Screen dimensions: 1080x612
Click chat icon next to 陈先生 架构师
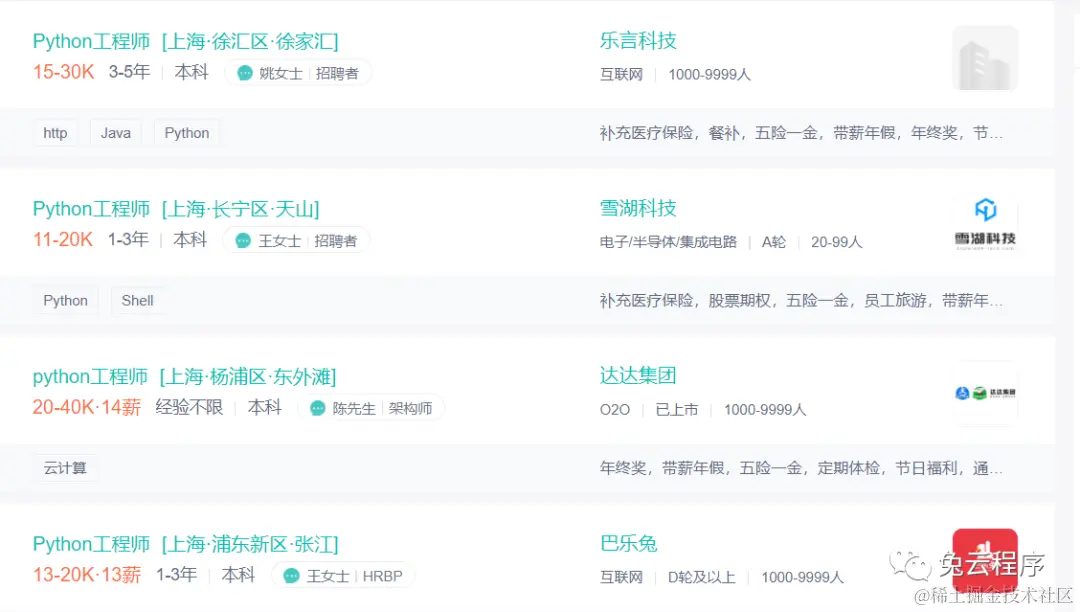point(317,408)
